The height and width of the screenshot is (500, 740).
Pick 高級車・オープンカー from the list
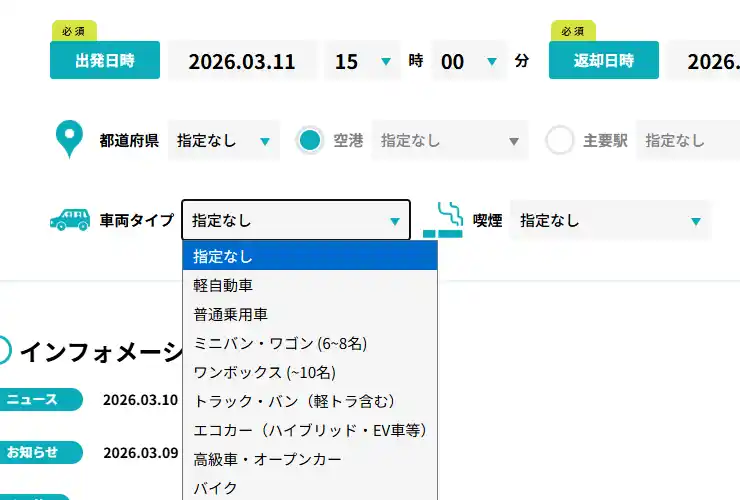point(267,459)
